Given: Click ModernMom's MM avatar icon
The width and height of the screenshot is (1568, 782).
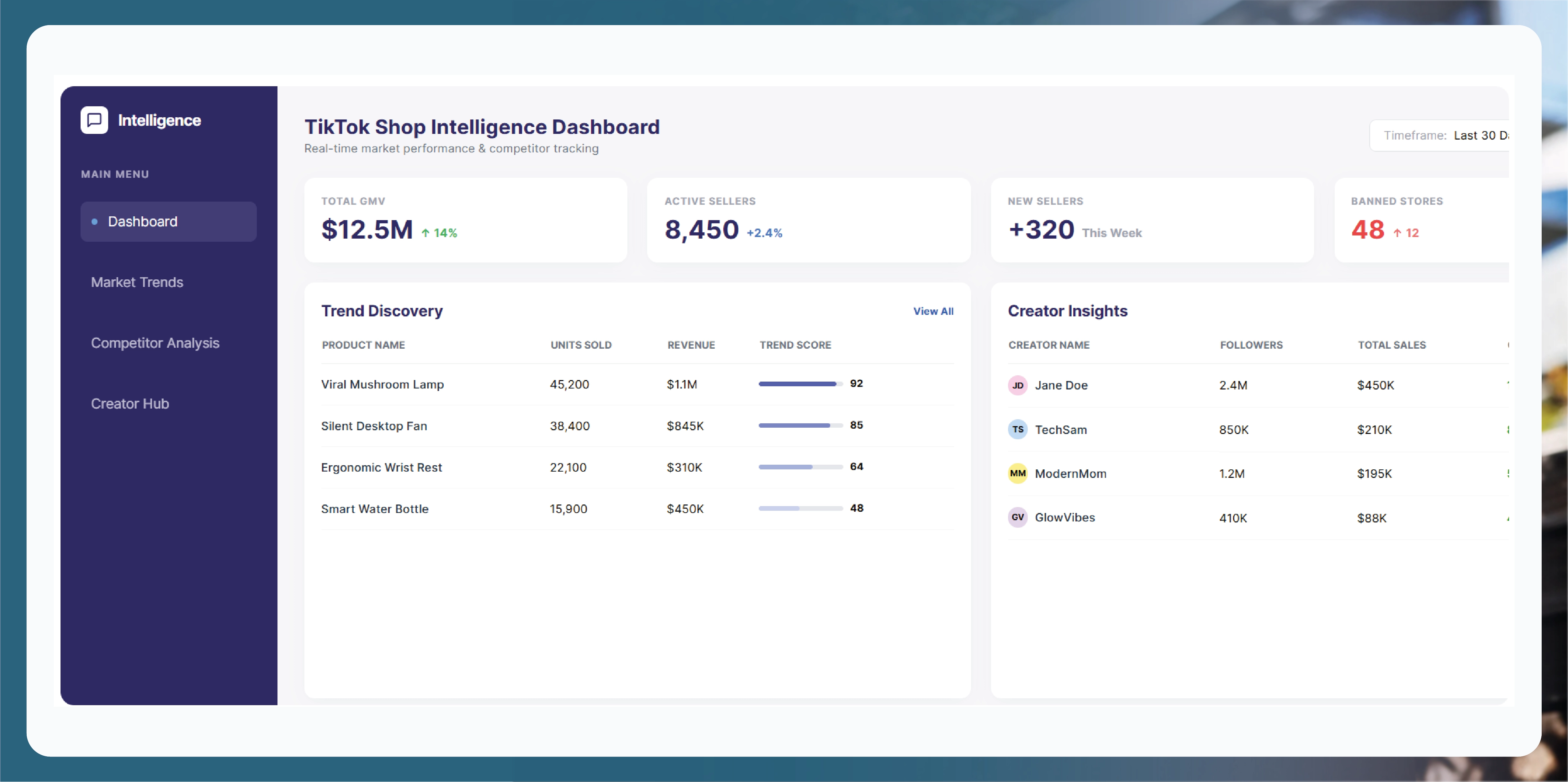Looking at the screenshot, I should (1017, 473).
